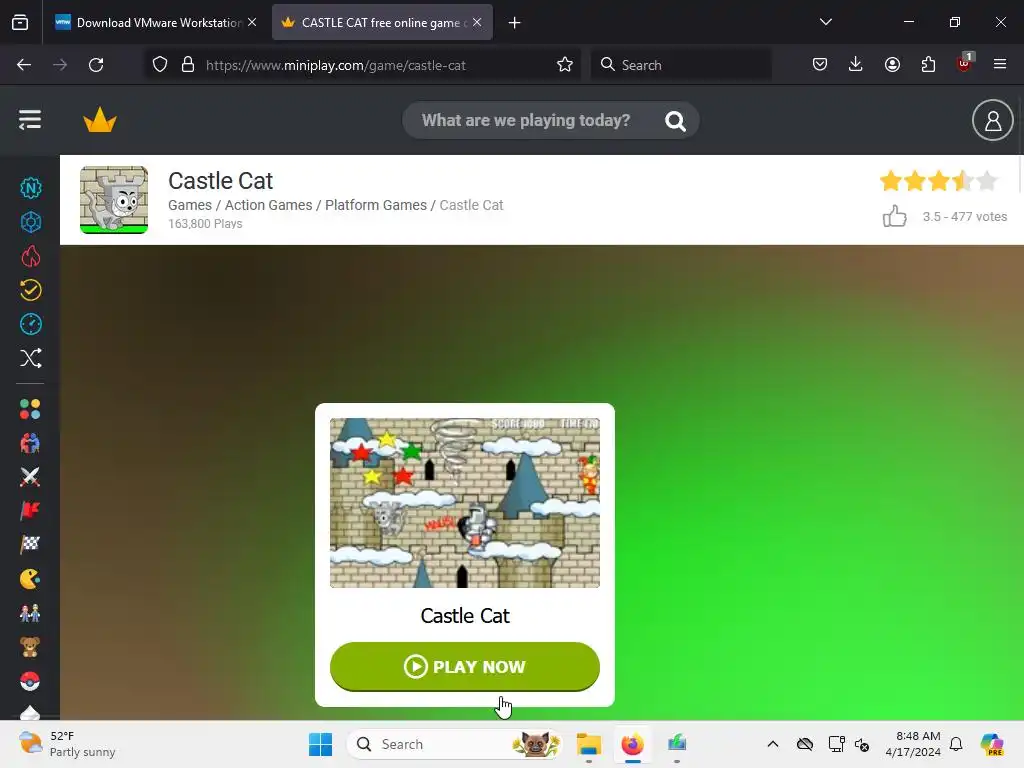Click the Castle Cat icon in page header

(114, 200)
